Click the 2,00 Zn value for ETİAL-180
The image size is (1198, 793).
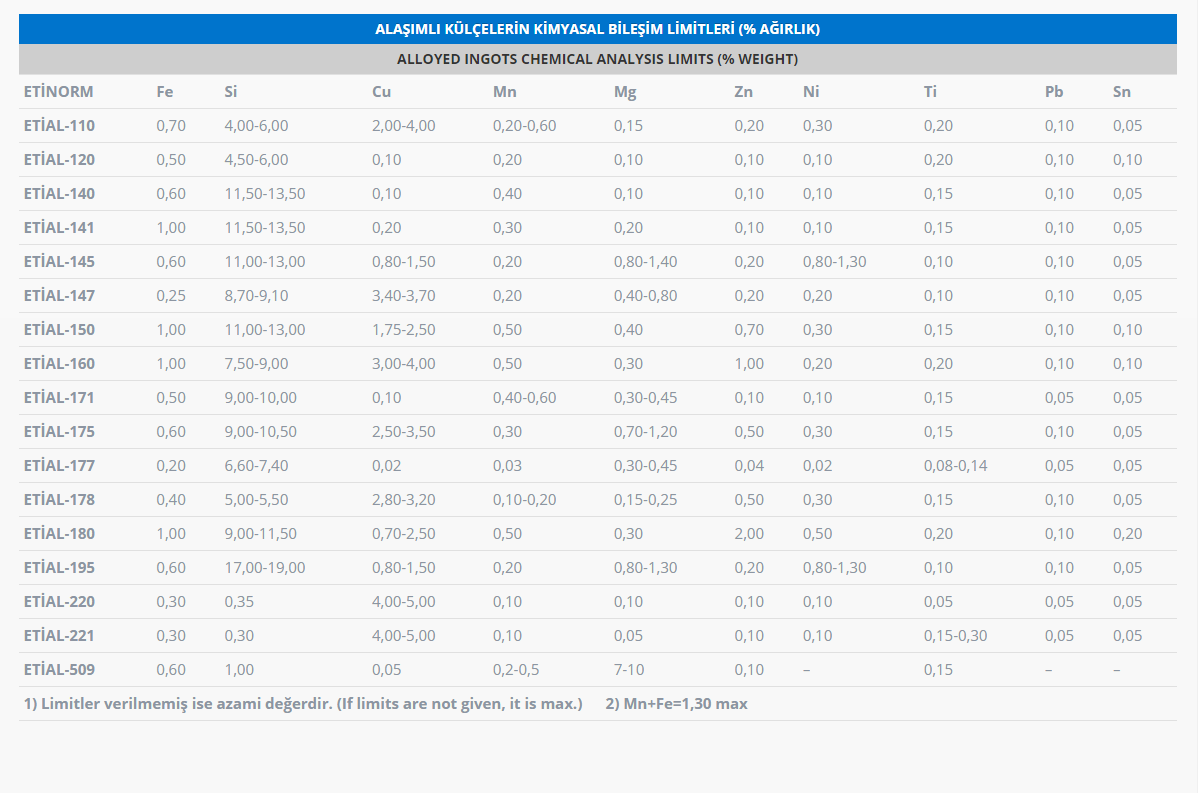[749, 534]
